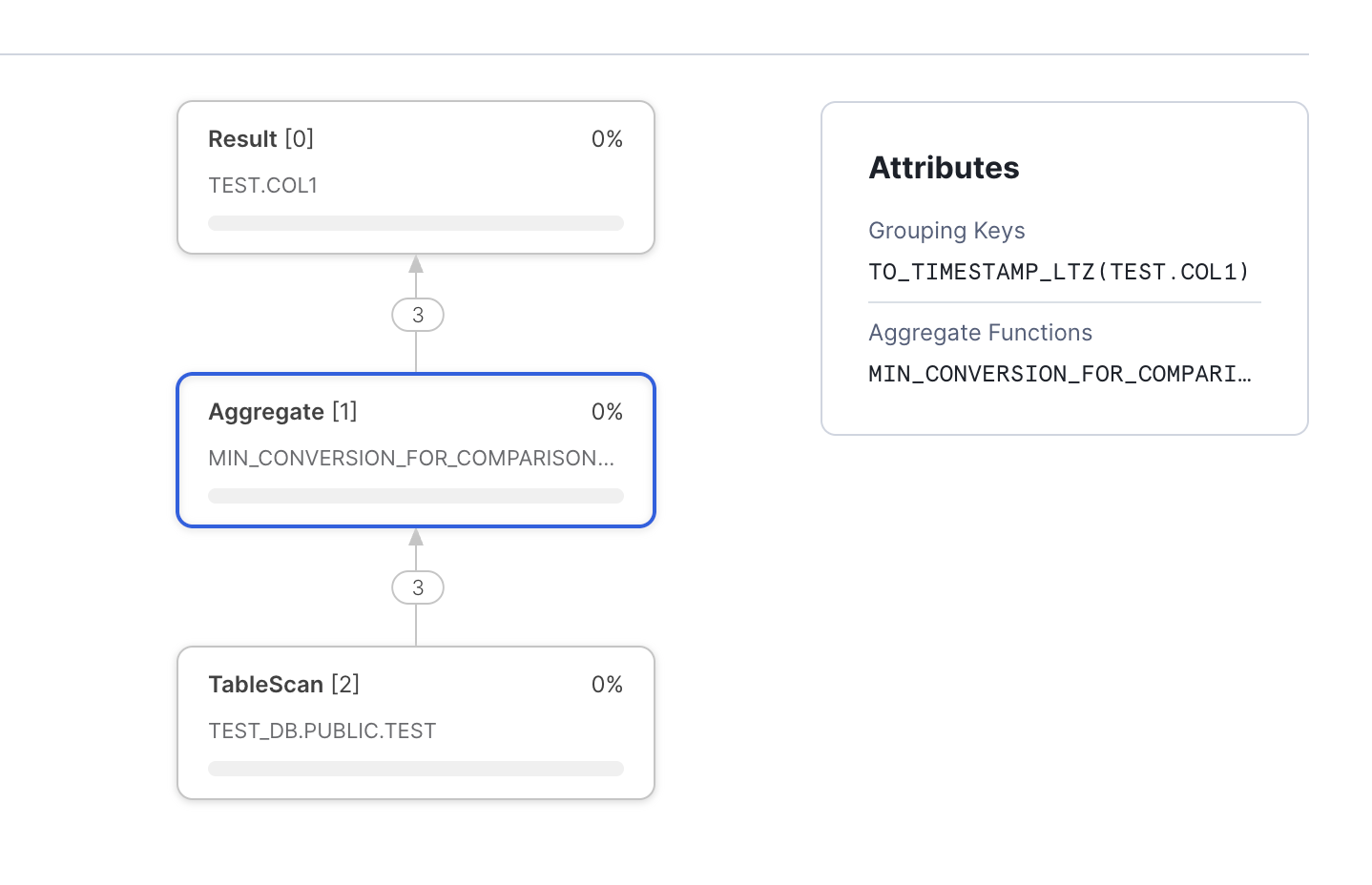Click MIN_CONVERSION_FOR_COMPARISON text in Aggregate node
The width and height of the screenshot is (1372, 885).
coord(410,458)
